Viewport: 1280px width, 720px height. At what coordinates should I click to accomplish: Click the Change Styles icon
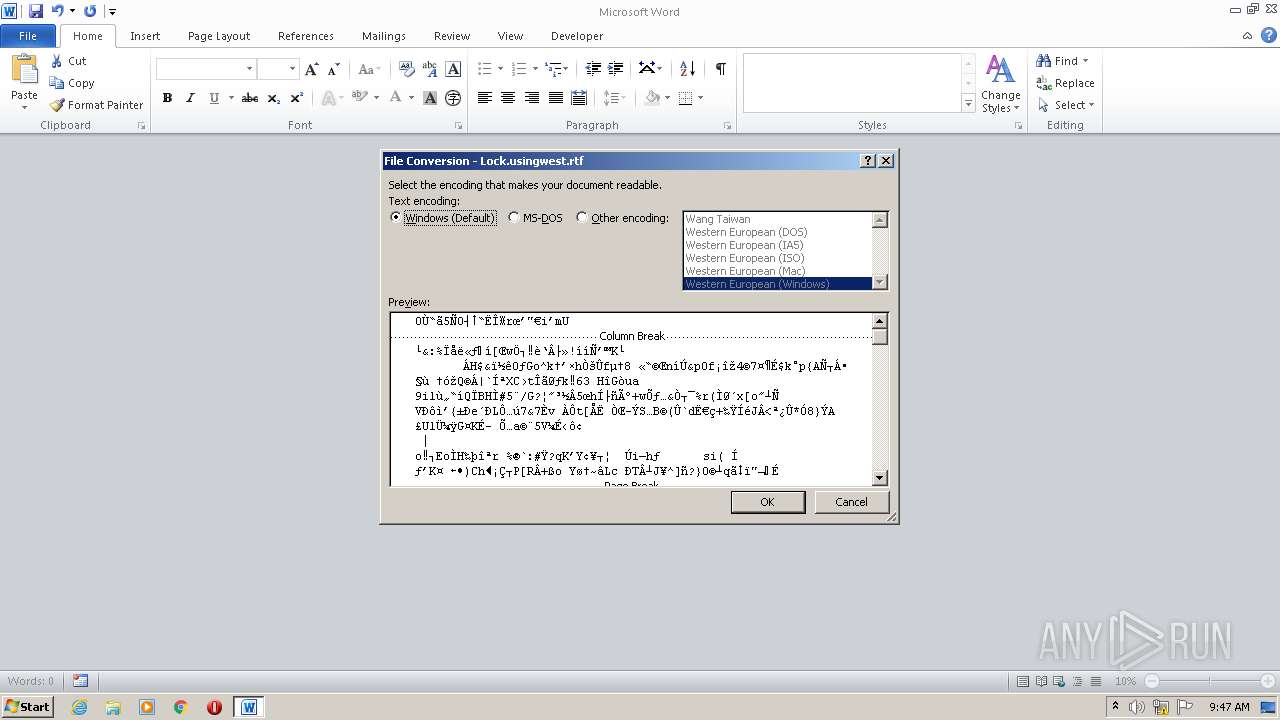coord(1000,68)
